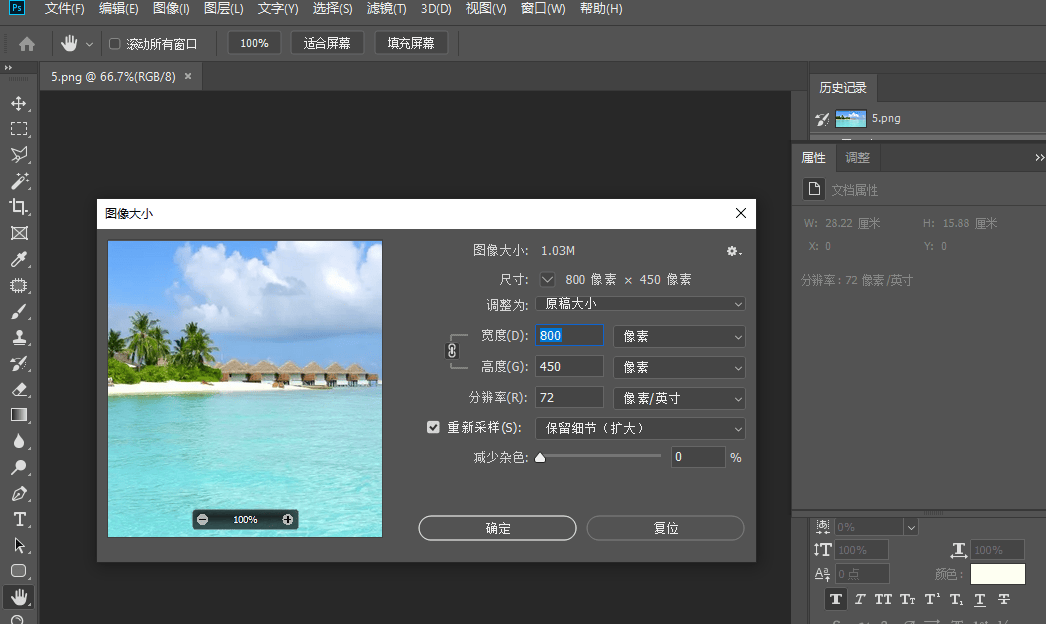
Task: Open the 滤镜(T) menu
Action: pyautogui.click(x=386, y=9)
